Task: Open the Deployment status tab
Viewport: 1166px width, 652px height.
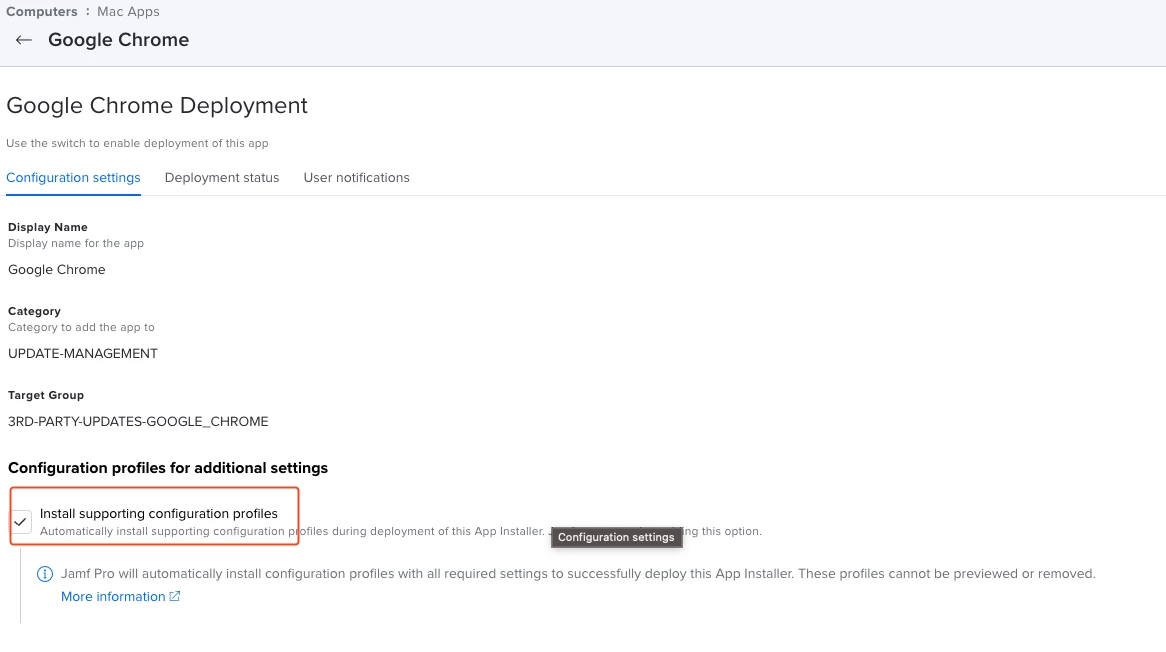Action: coord(222,178)
